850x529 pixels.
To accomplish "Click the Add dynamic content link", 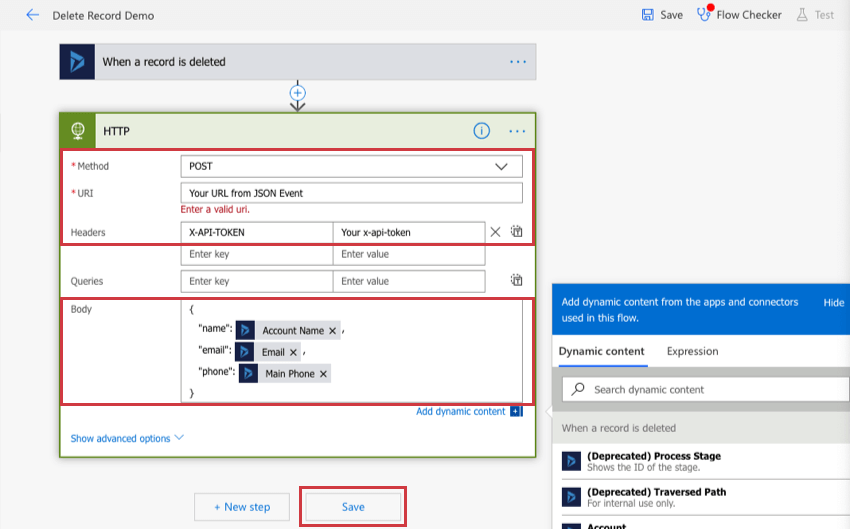I will click(461, 411).
